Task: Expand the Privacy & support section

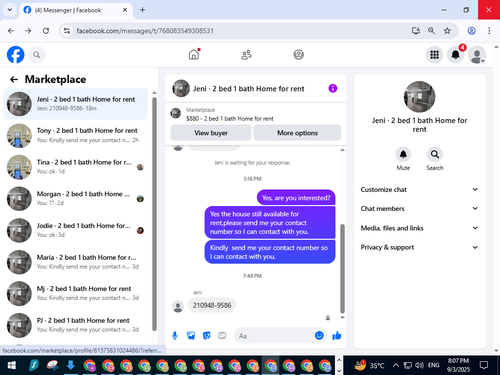Action: click(x=419, y=247)
